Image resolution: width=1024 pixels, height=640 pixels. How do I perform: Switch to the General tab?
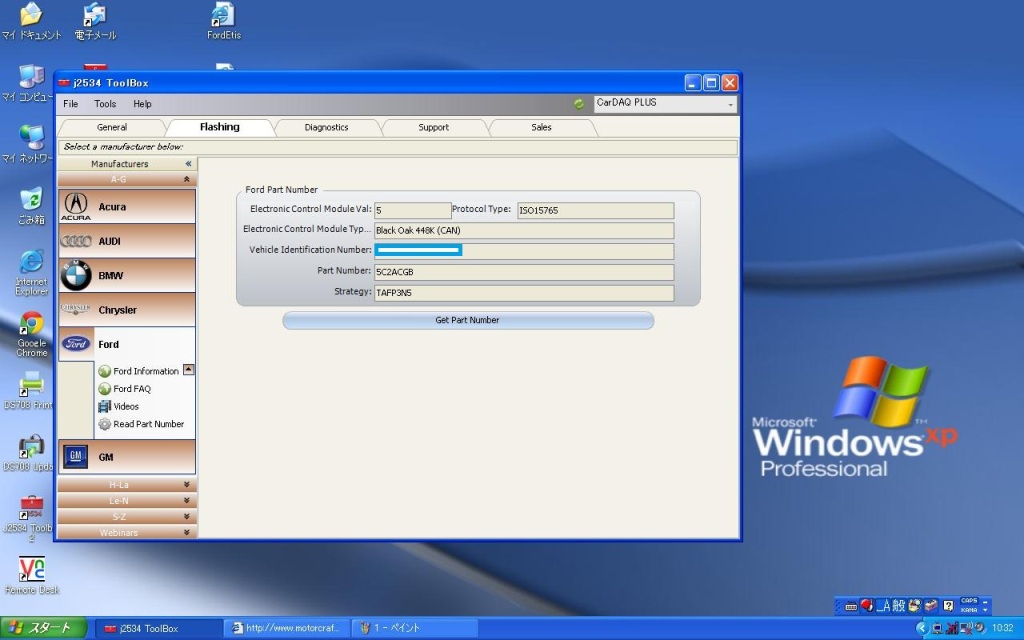point(112,127)
